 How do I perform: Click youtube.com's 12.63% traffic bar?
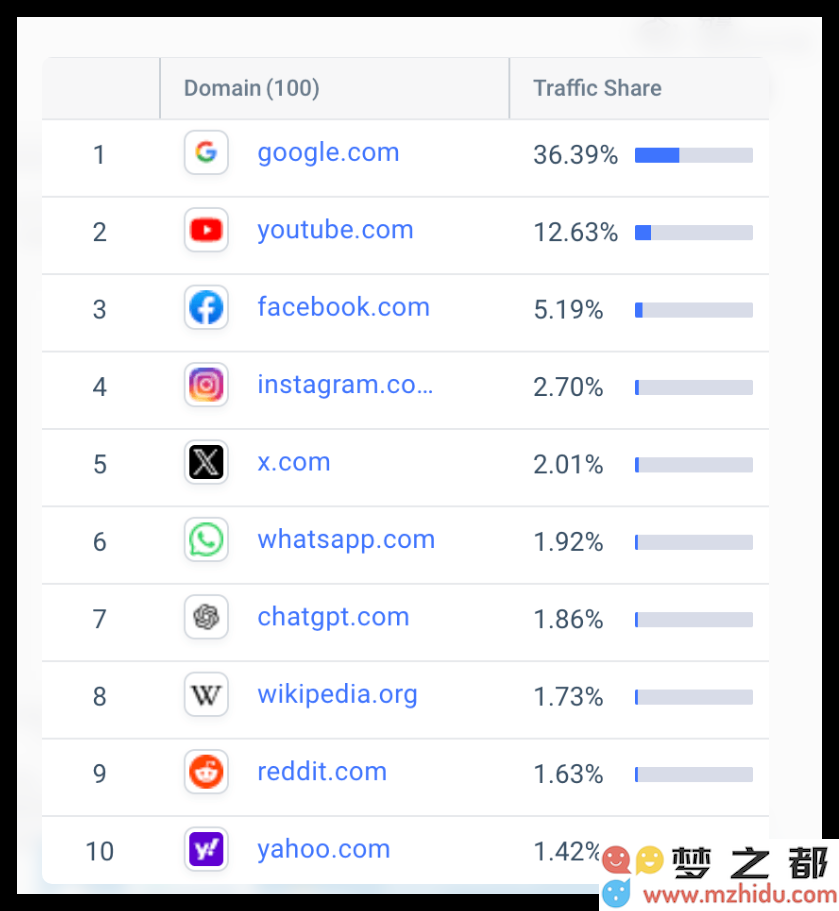[x=694, y=232]
